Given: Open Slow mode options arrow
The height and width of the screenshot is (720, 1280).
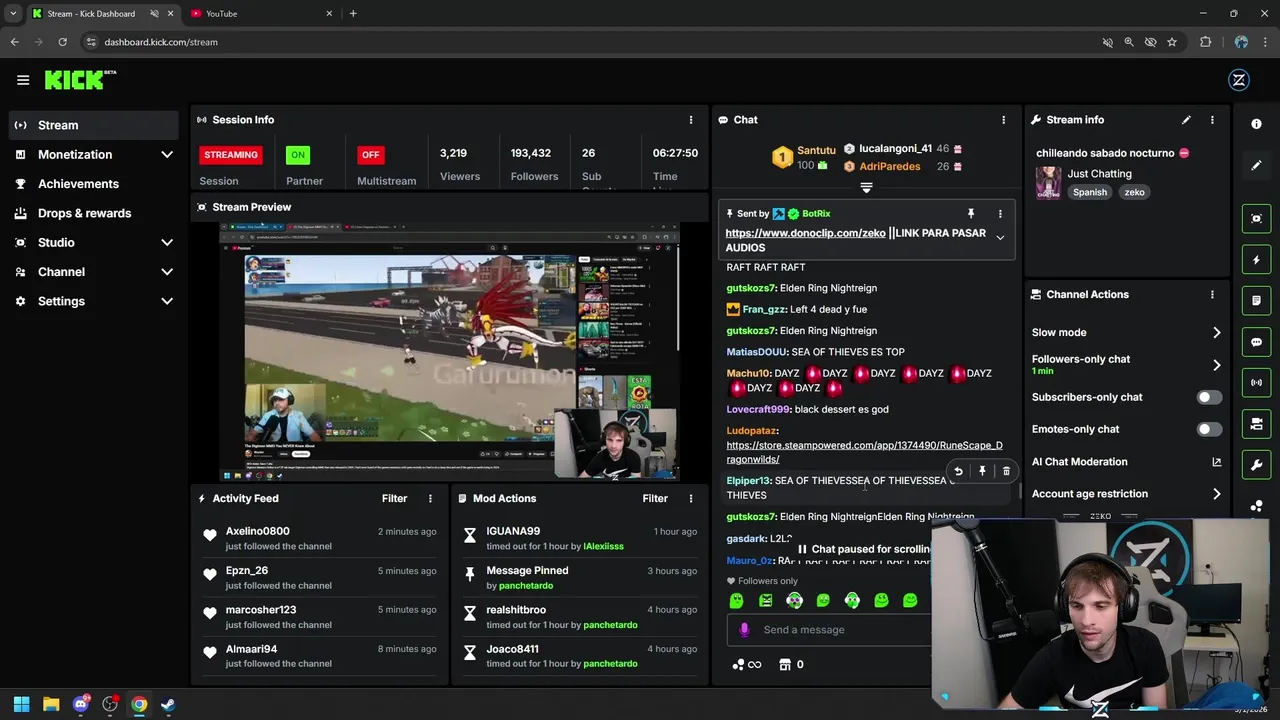Looking at the screenshot, I should (x=1216, y=333).
